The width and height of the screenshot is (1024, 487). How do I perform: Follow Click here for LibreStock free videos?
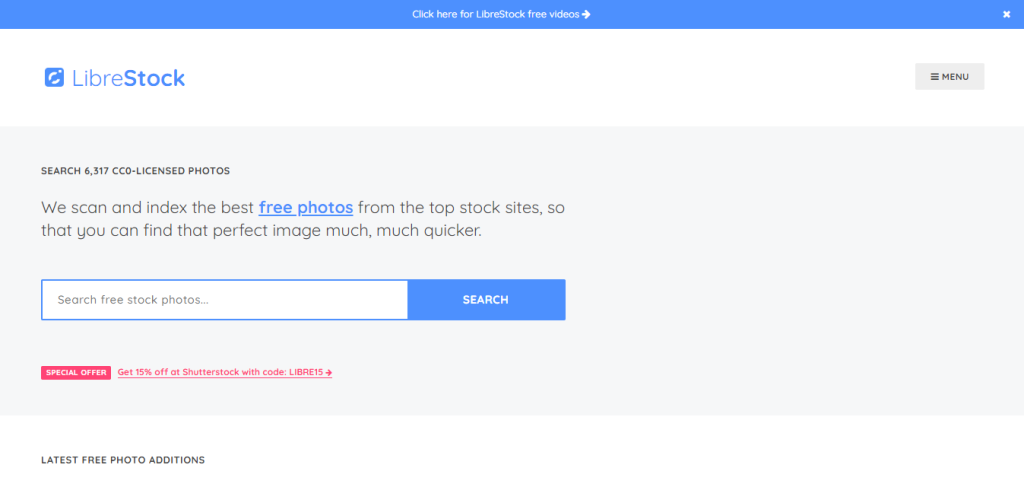pos(501,14)
